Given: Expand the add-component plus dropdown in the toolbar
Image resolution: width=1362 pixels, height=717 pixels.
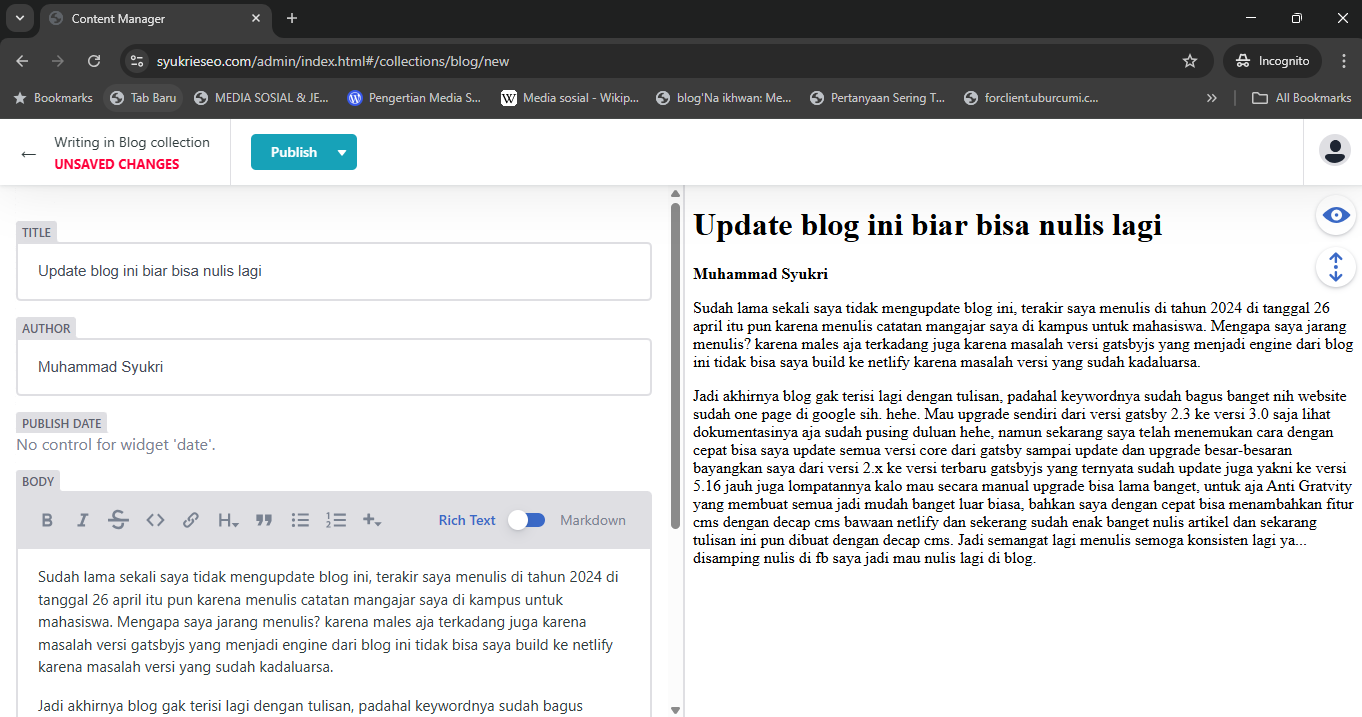Looking at the screenshot, I should 372,520.
